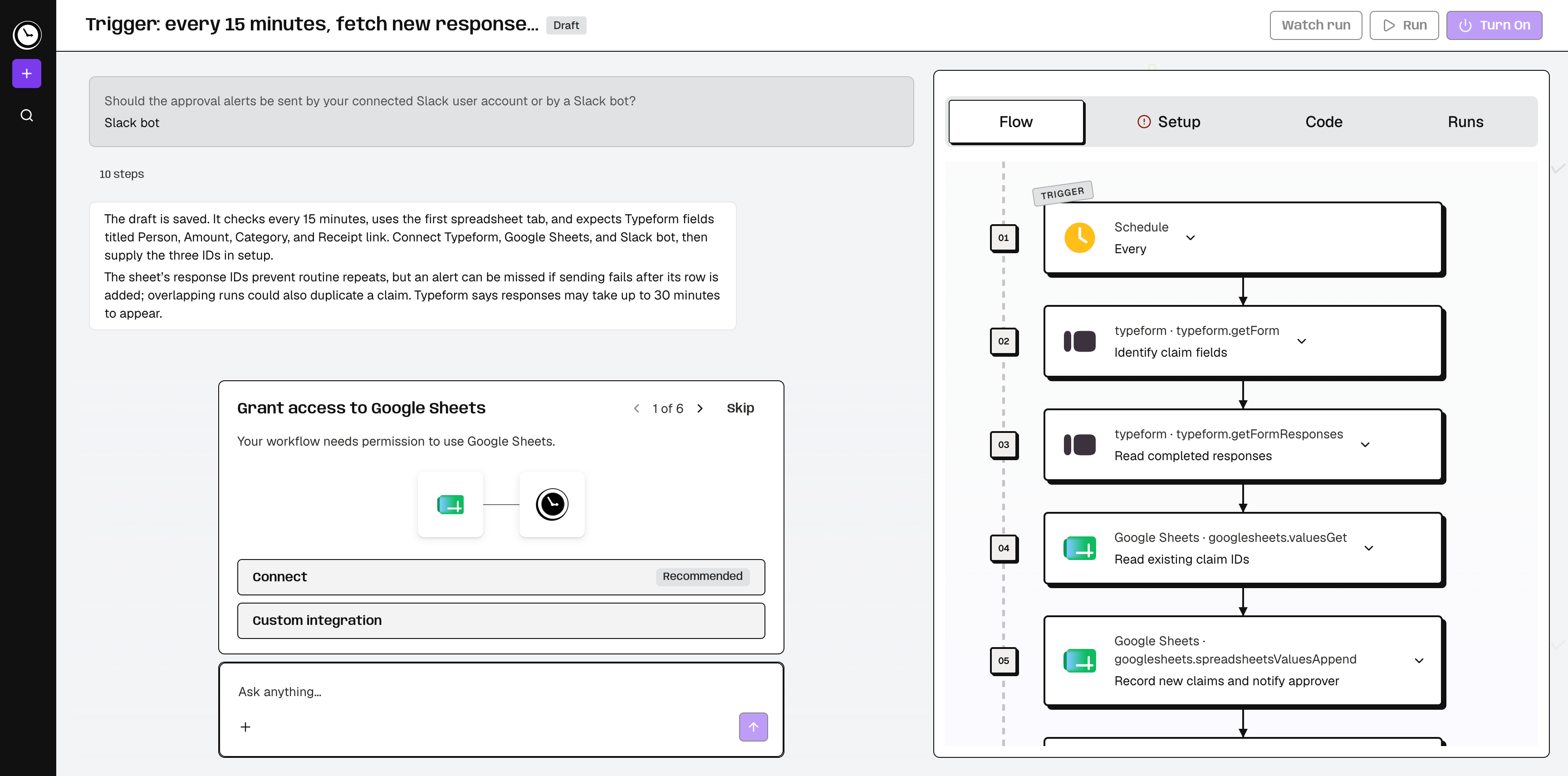Choose Custom integration

point(501,621)
